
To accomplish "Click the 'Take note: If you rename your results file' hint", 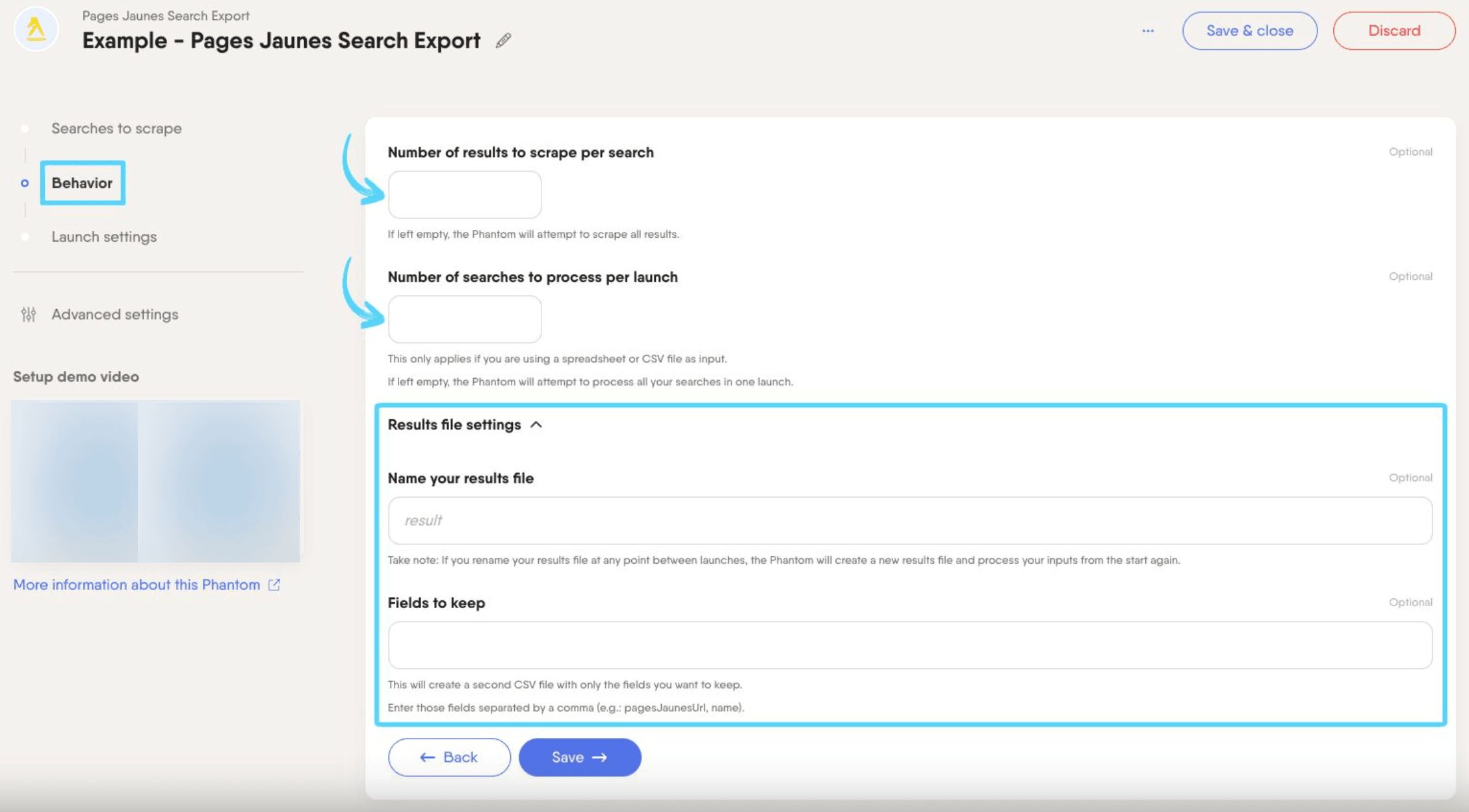I will (784, 560).
